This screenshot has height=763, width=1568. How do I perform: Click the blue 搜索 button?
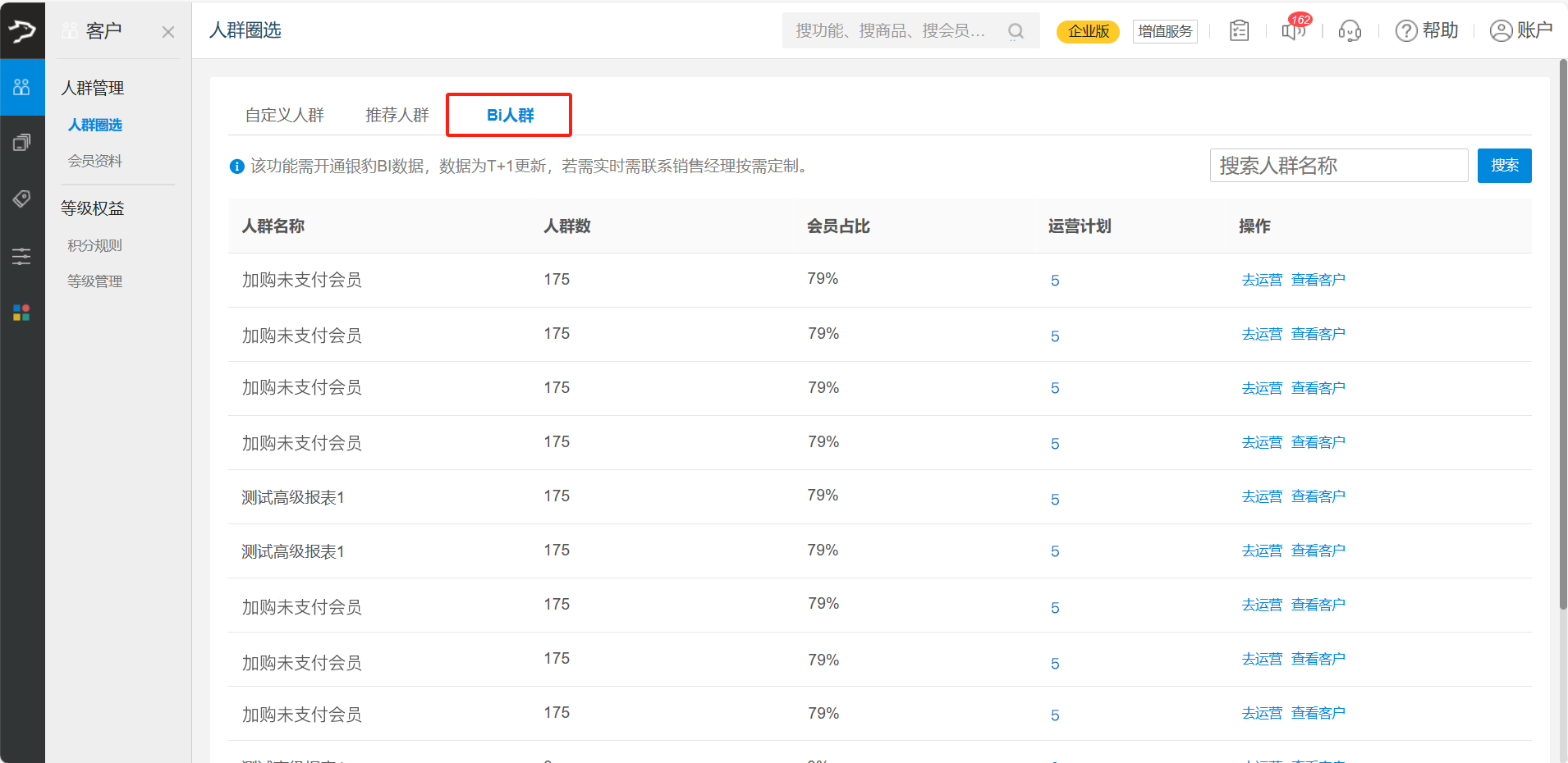point(1504,166)
